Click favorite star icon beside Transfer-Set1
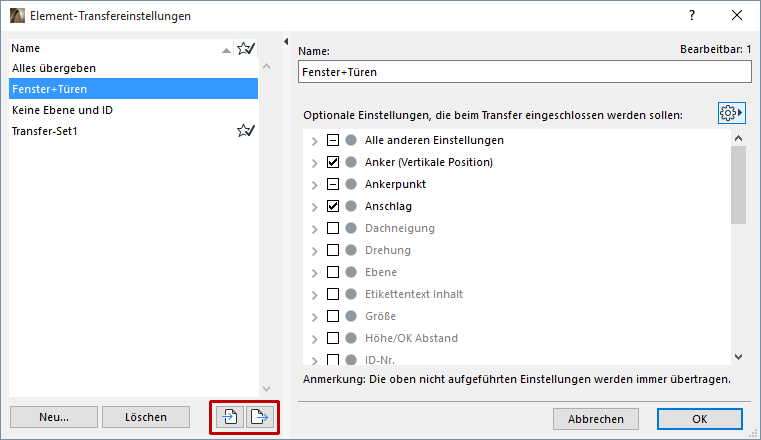Viewport: 761px width, 440px height. (245, 131)
